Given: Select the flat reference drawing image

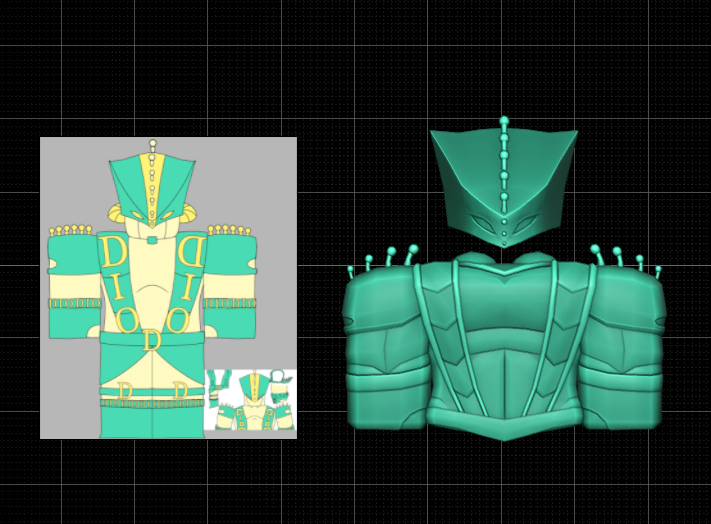Looking at the screenshot, I should tap(168, 288).
